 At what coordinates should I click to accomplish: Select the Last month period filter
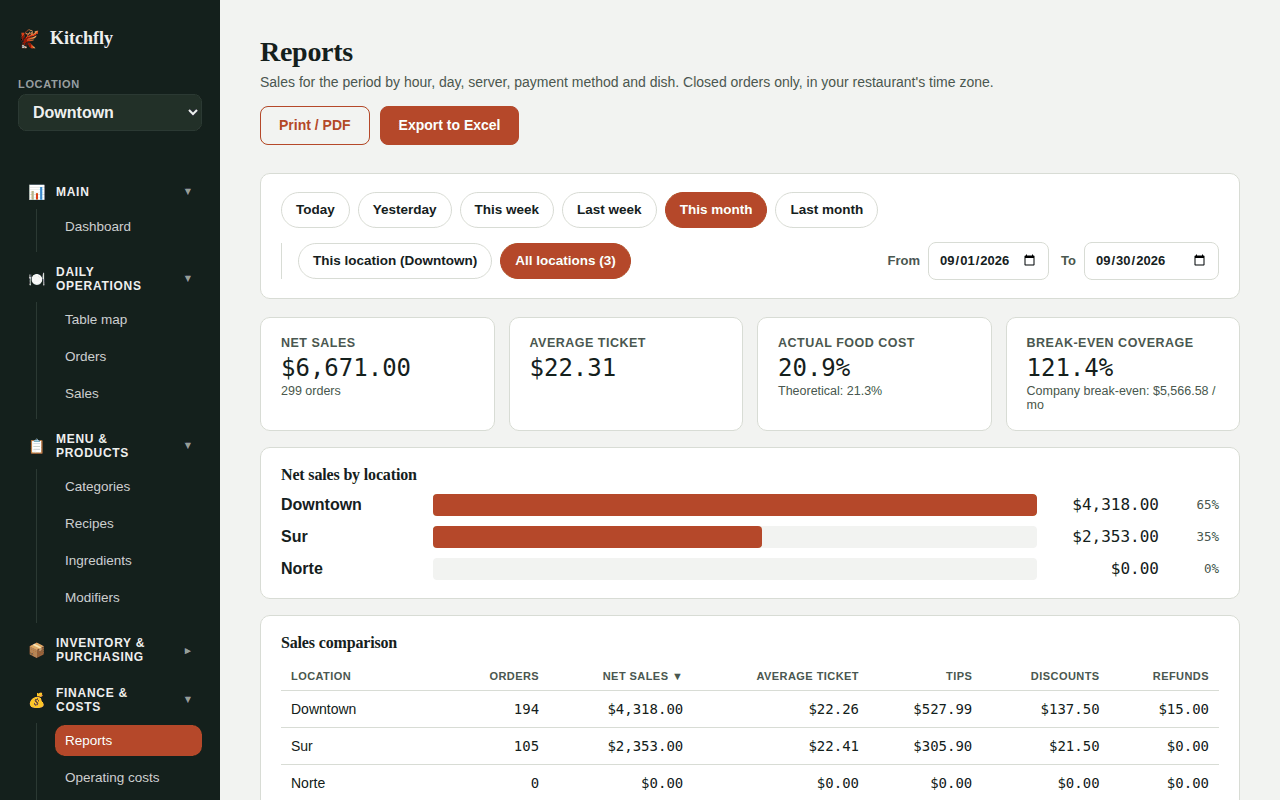pyautogui.click(x=826, y=210)
